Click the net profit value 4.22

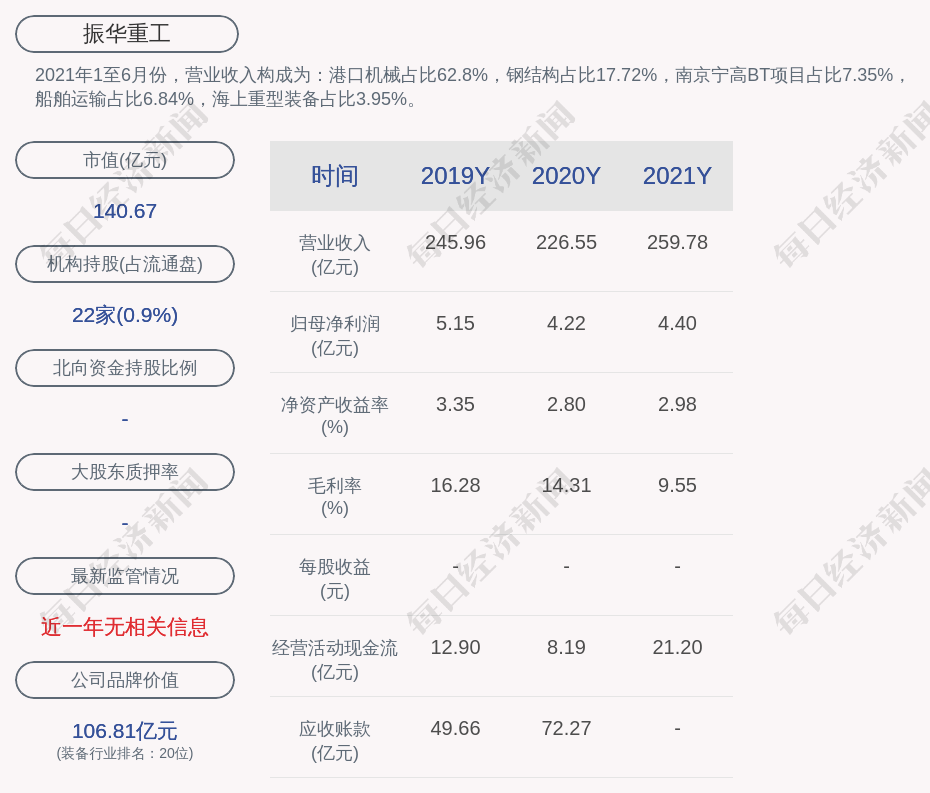click(x=566, y=323)
